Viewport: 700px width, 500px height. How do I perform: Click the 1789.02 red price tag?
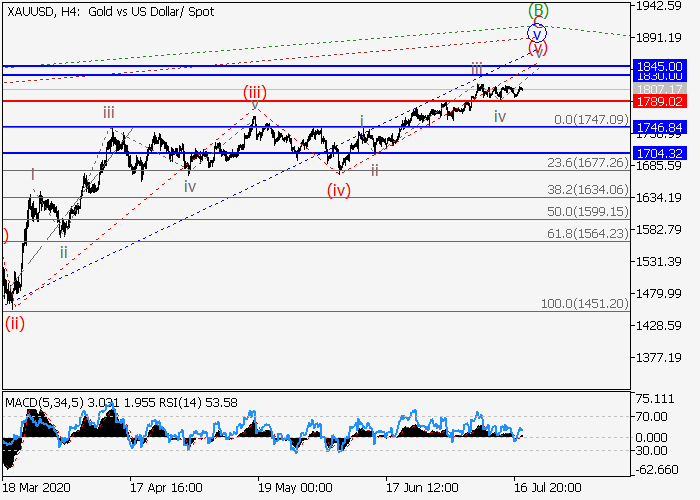(x=659, y=101)
